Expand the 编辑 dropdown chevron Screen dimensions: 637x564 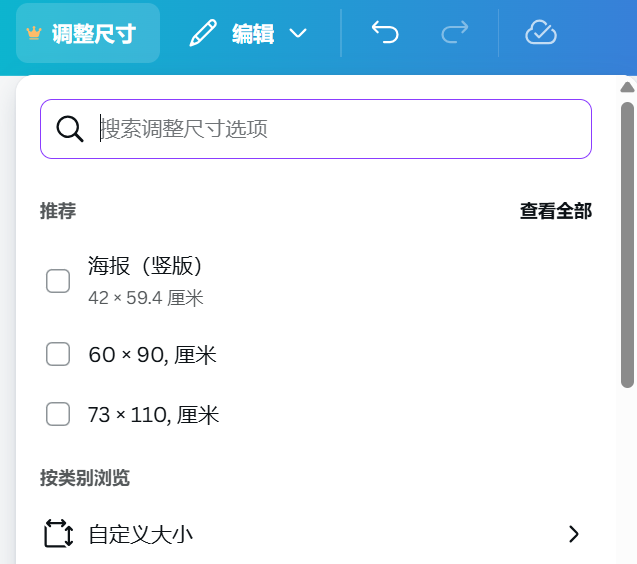298,34
